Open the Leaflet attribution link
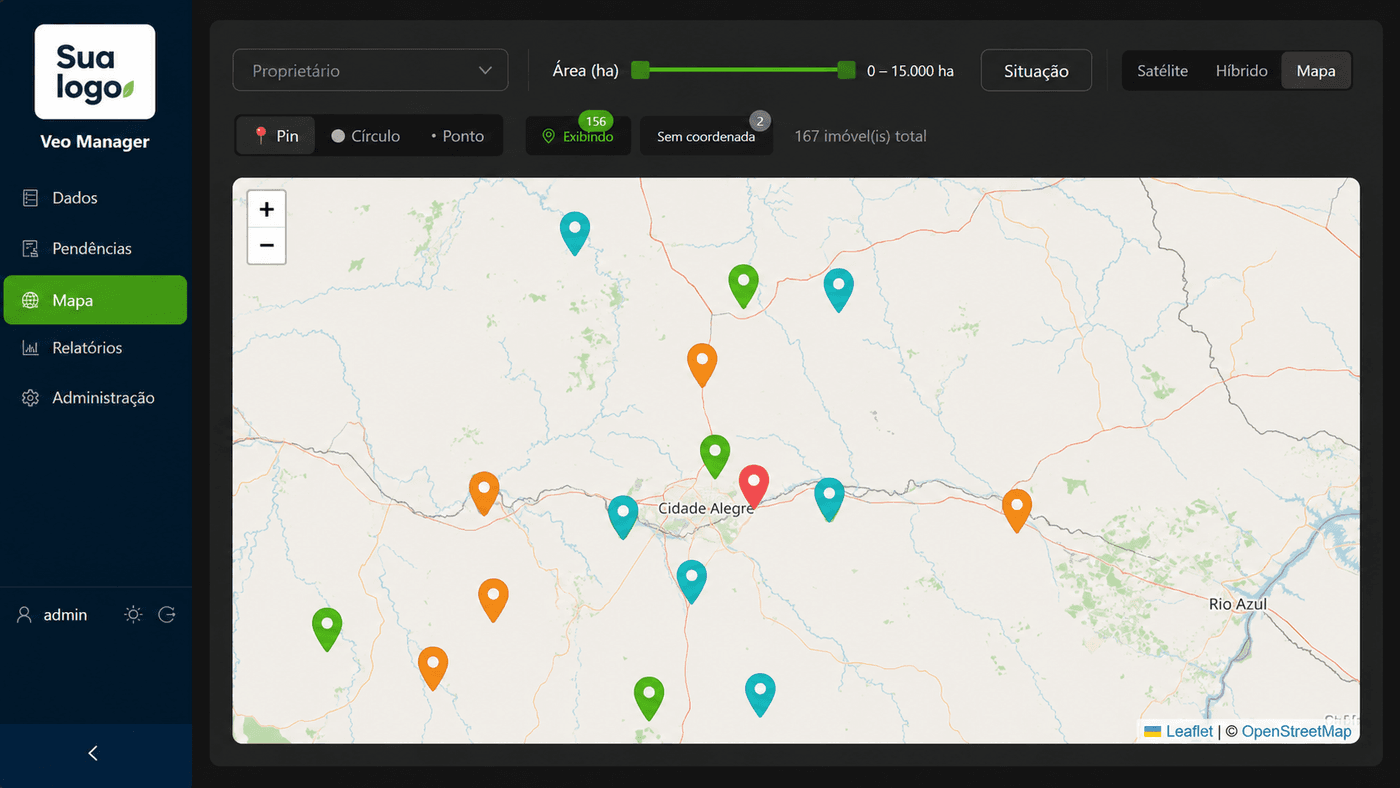This screenshot has height=788, width=1400. click(x=1189, y=731)
